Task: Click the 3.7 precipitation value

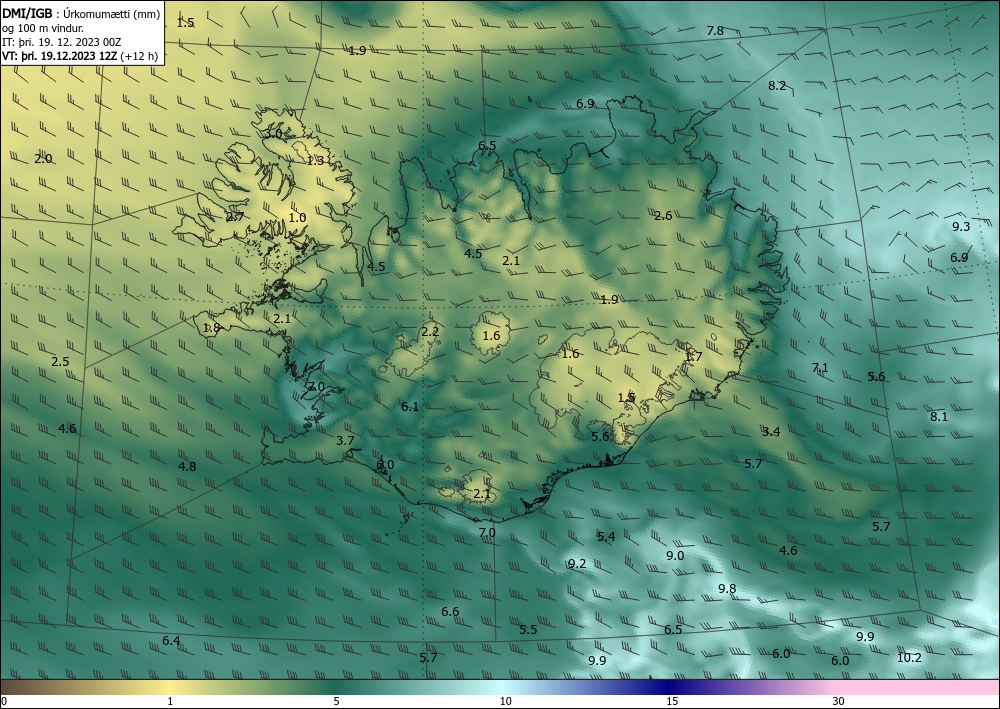Action: tap(345, 440)
